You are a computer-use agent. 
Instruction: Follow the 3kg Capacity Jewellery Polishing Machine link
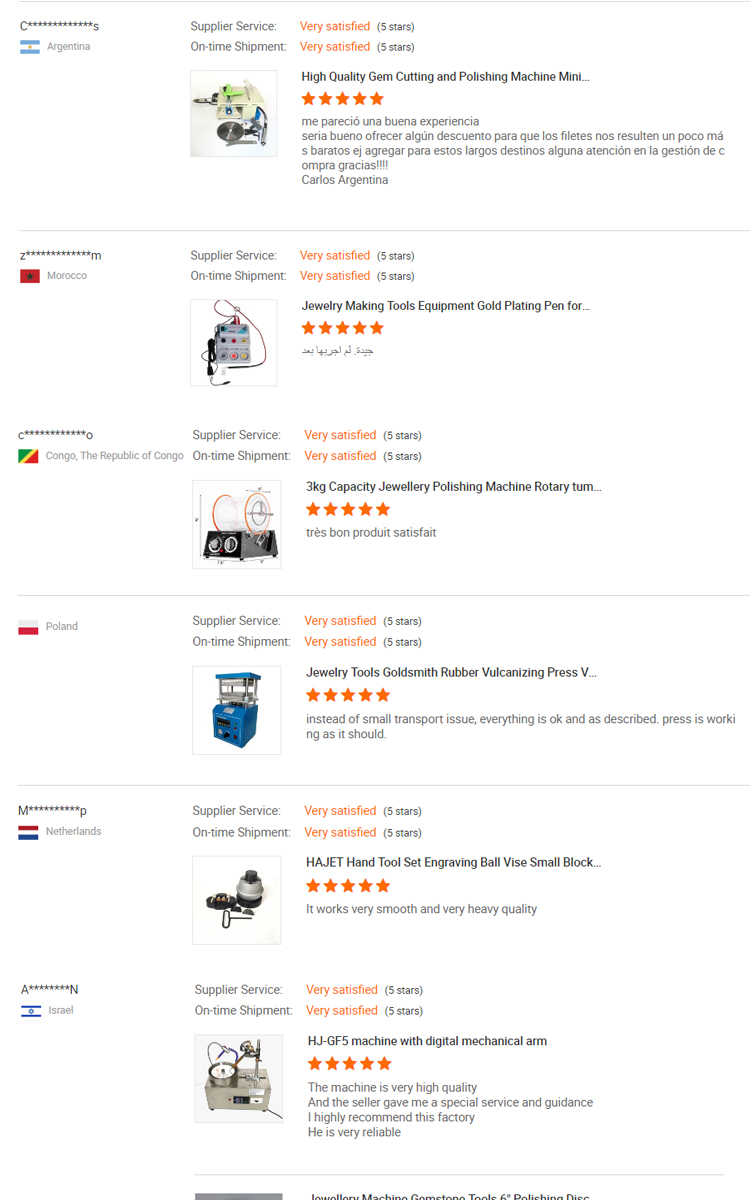tap(453, 487)
